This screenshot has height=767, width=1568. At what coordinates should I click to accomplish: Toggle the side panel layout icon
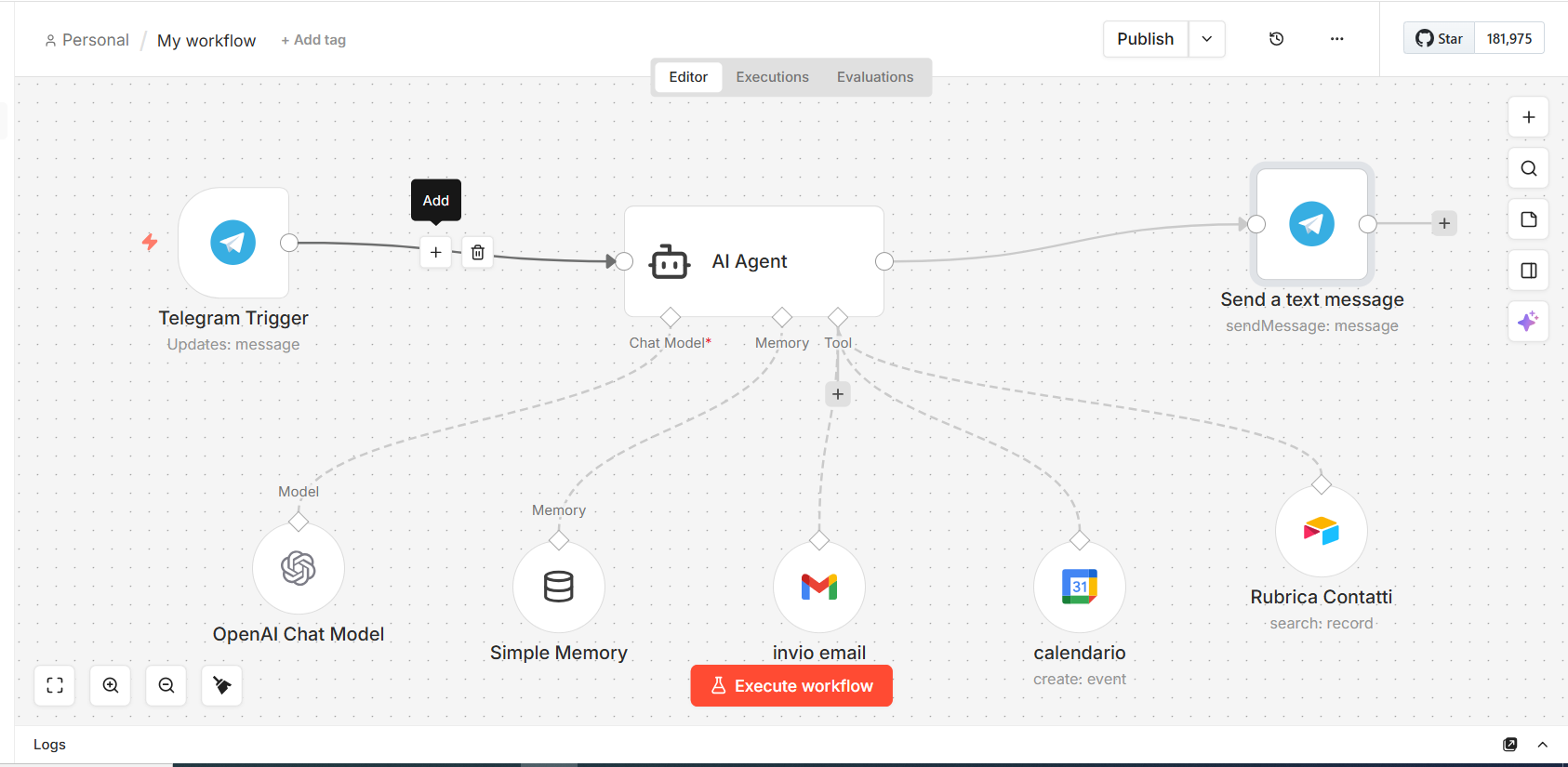coord(1529,271)
